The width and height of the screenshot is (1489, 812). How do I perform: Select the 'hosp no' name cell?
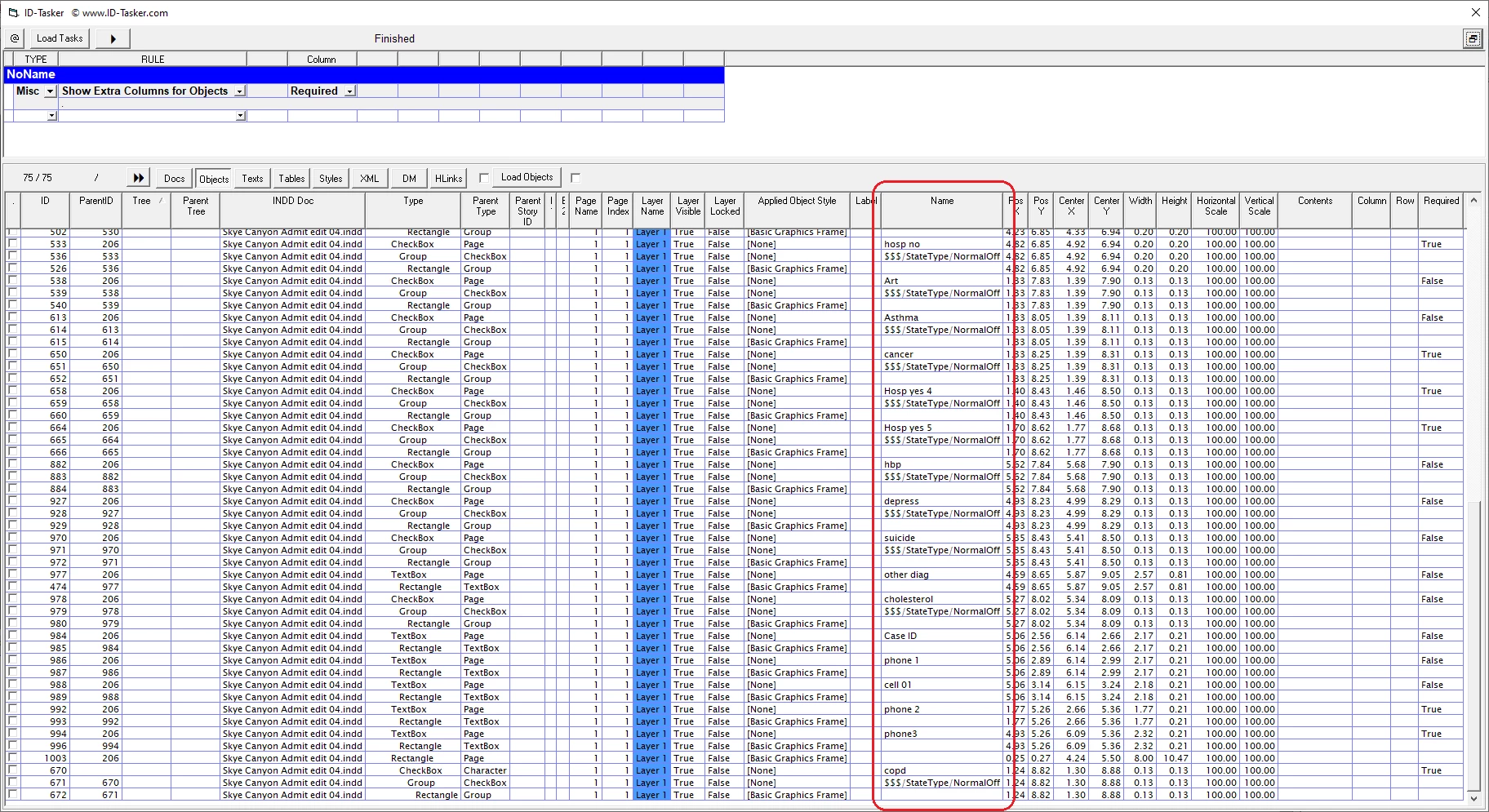coord(942,244)
